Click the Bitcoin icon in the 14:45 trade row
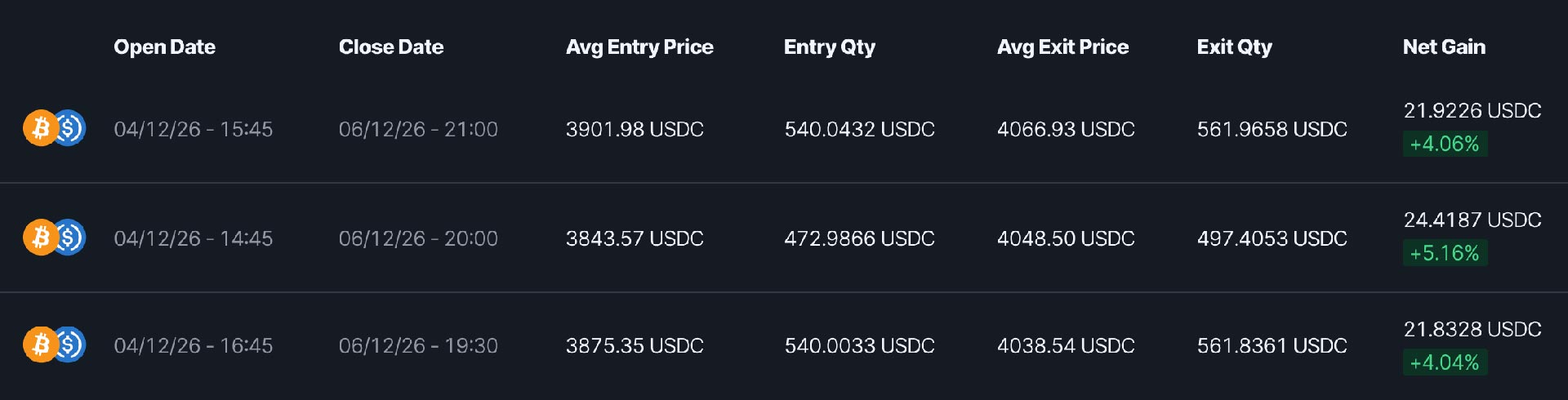Viewport: 1568px width, 400px height. tap(40, 238)
